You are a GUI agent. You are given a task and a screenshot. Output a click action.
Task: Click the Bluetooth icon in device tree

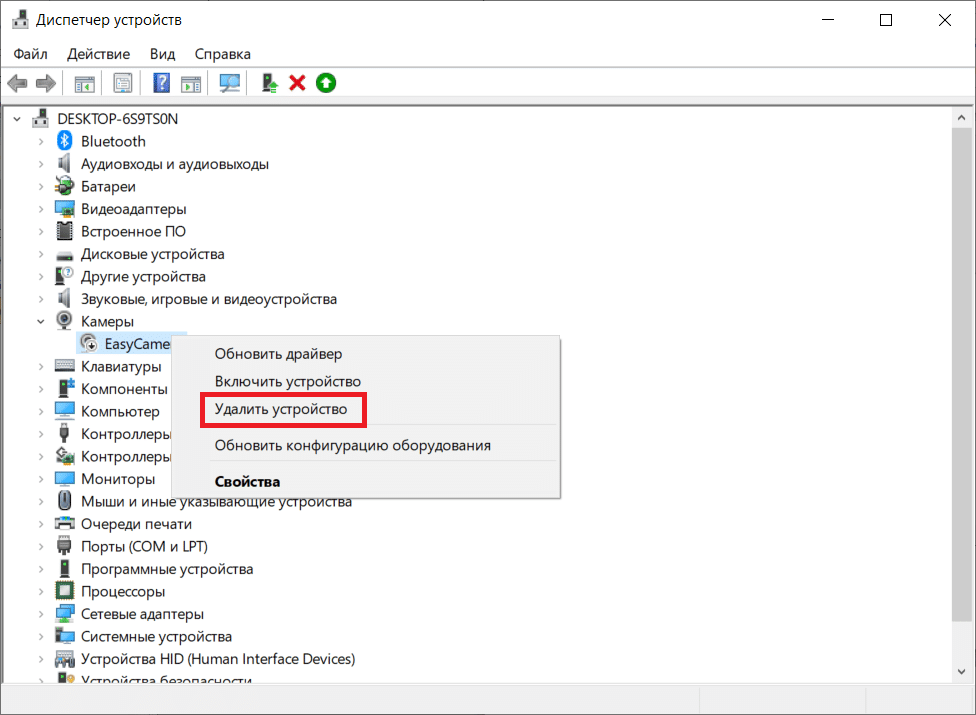(65, 142)
